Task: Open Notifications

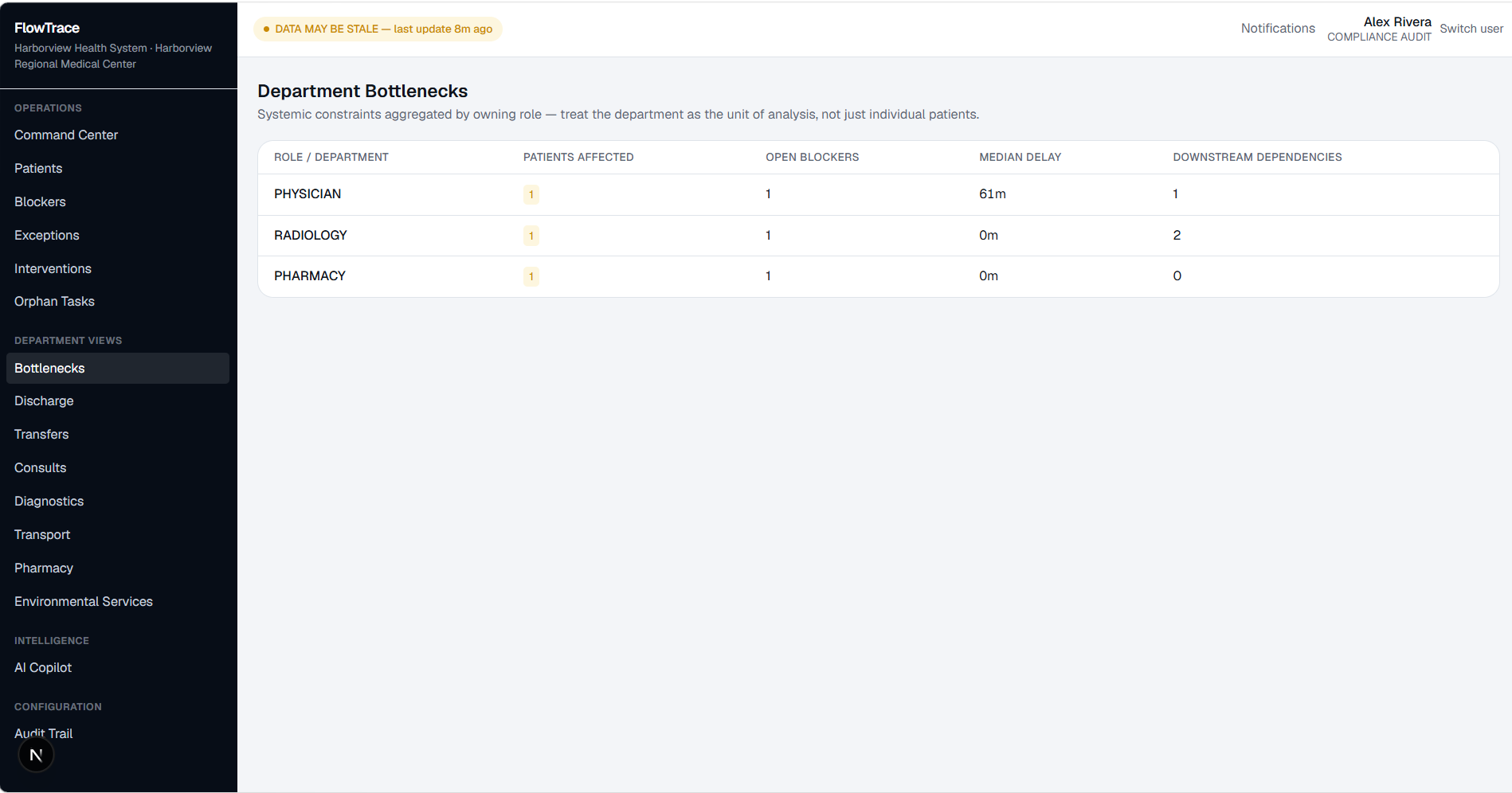Action: pos(1278,29)
